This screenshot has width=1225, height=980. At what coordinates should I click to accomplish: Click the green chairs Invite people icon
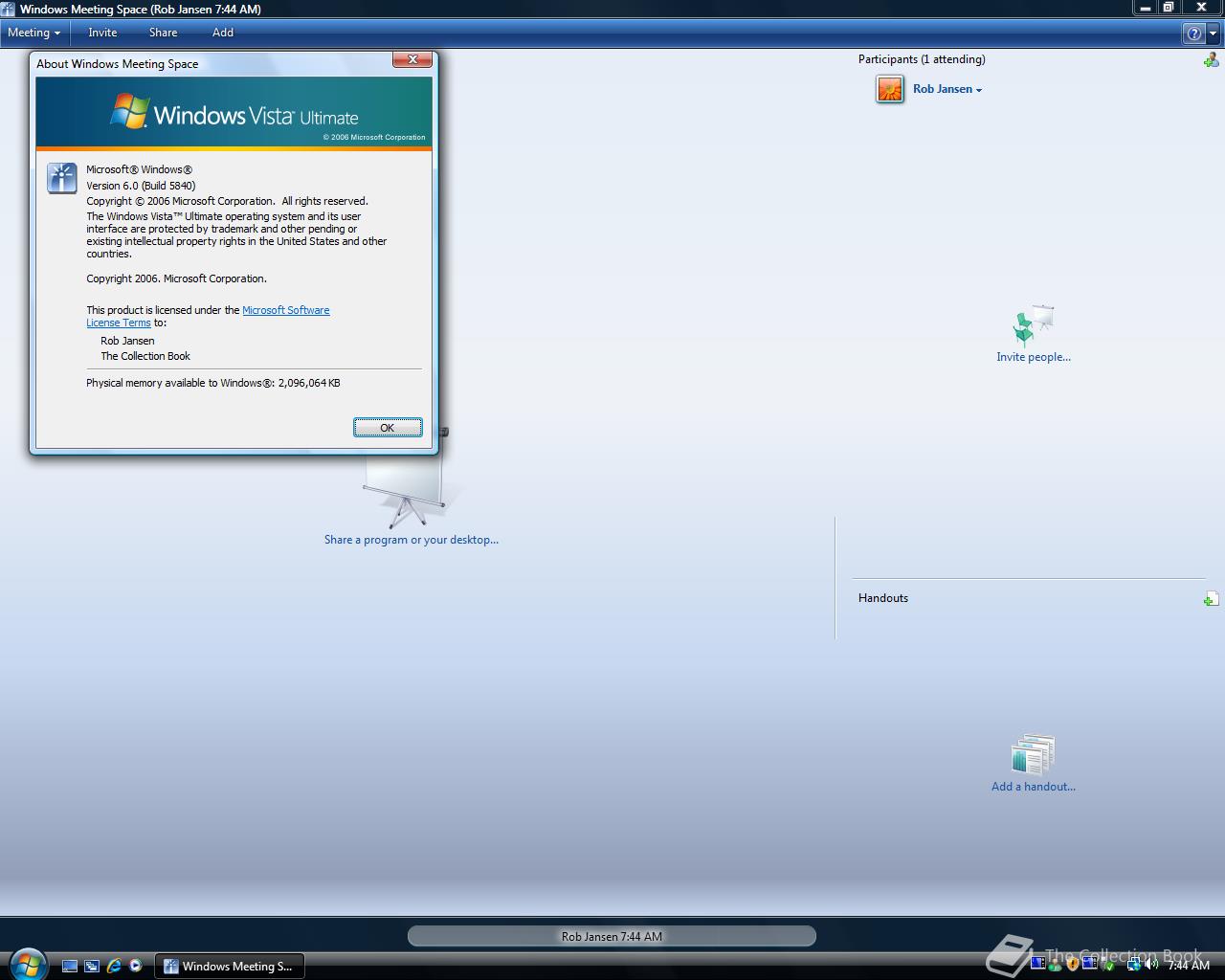click(1034, 324)
